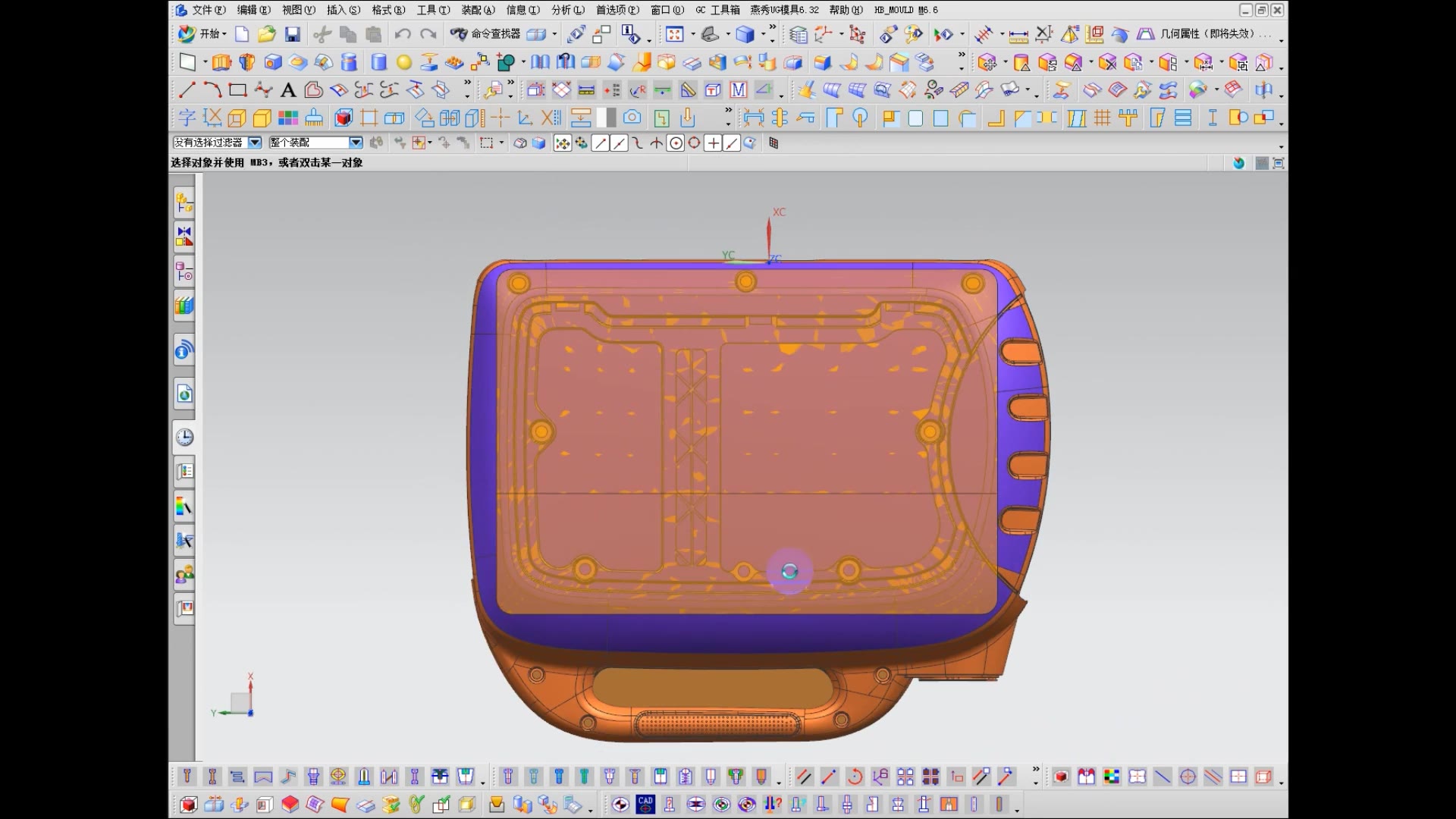Click the Undo arrow icon

403,34
